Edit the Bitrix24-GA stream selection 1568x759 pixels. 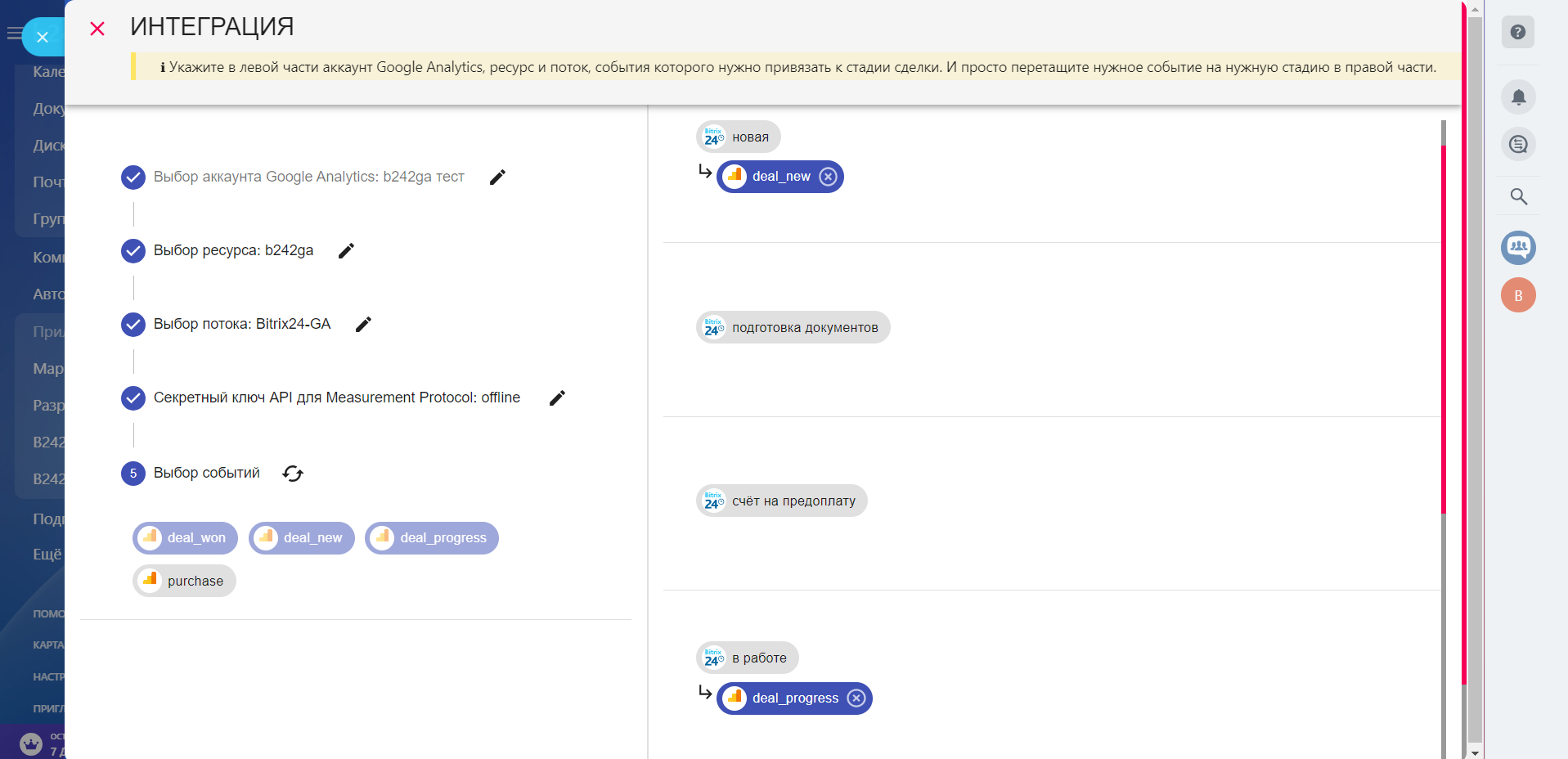click(363, 324)
